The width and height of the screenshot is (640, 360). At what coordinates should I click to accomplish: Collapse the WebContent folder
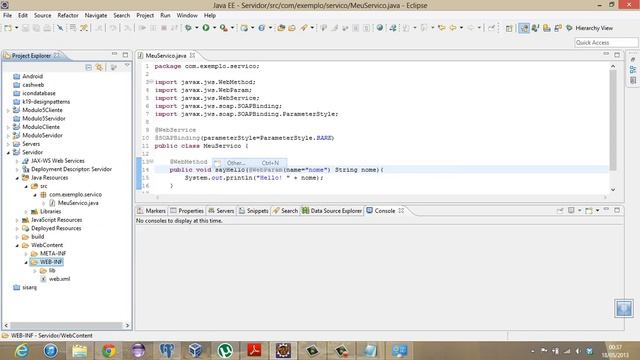tap(17, 245)
